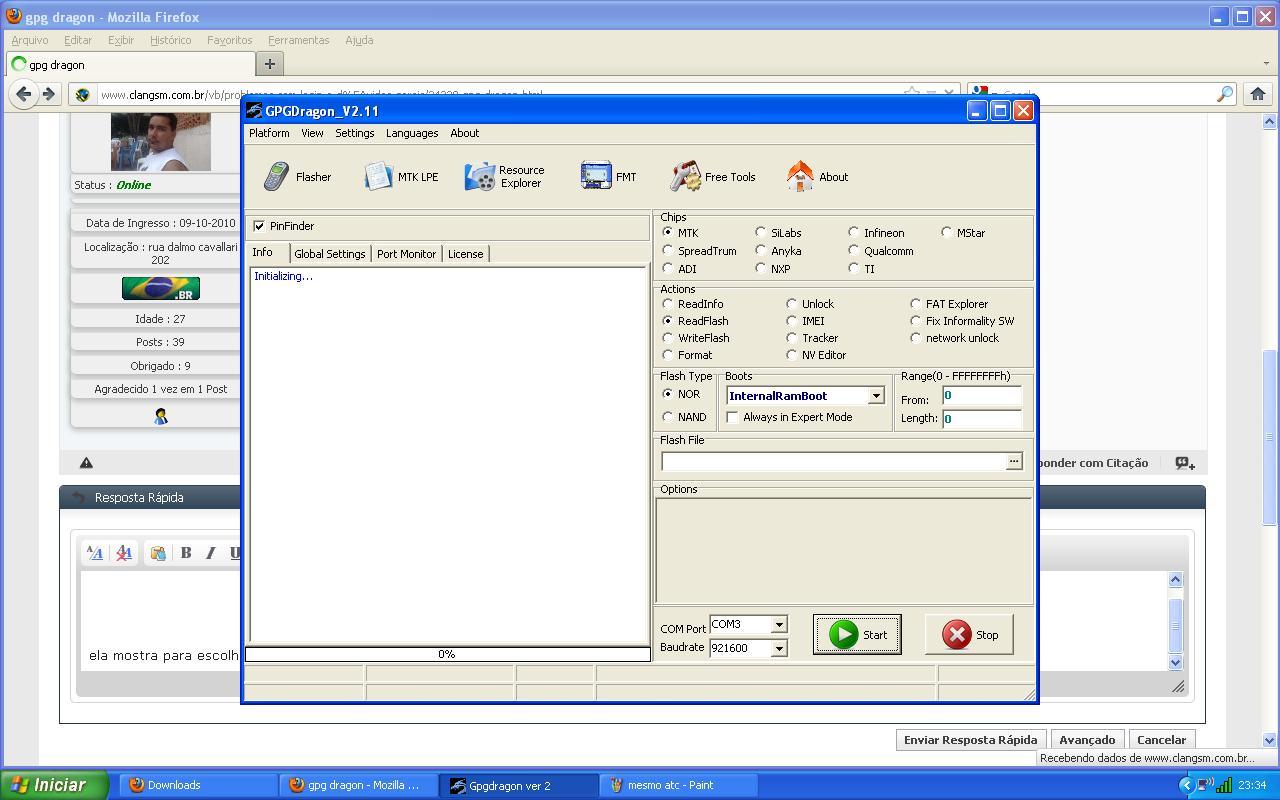
Task: Choose the Unlock action
Action: click(x=792, y=304)
